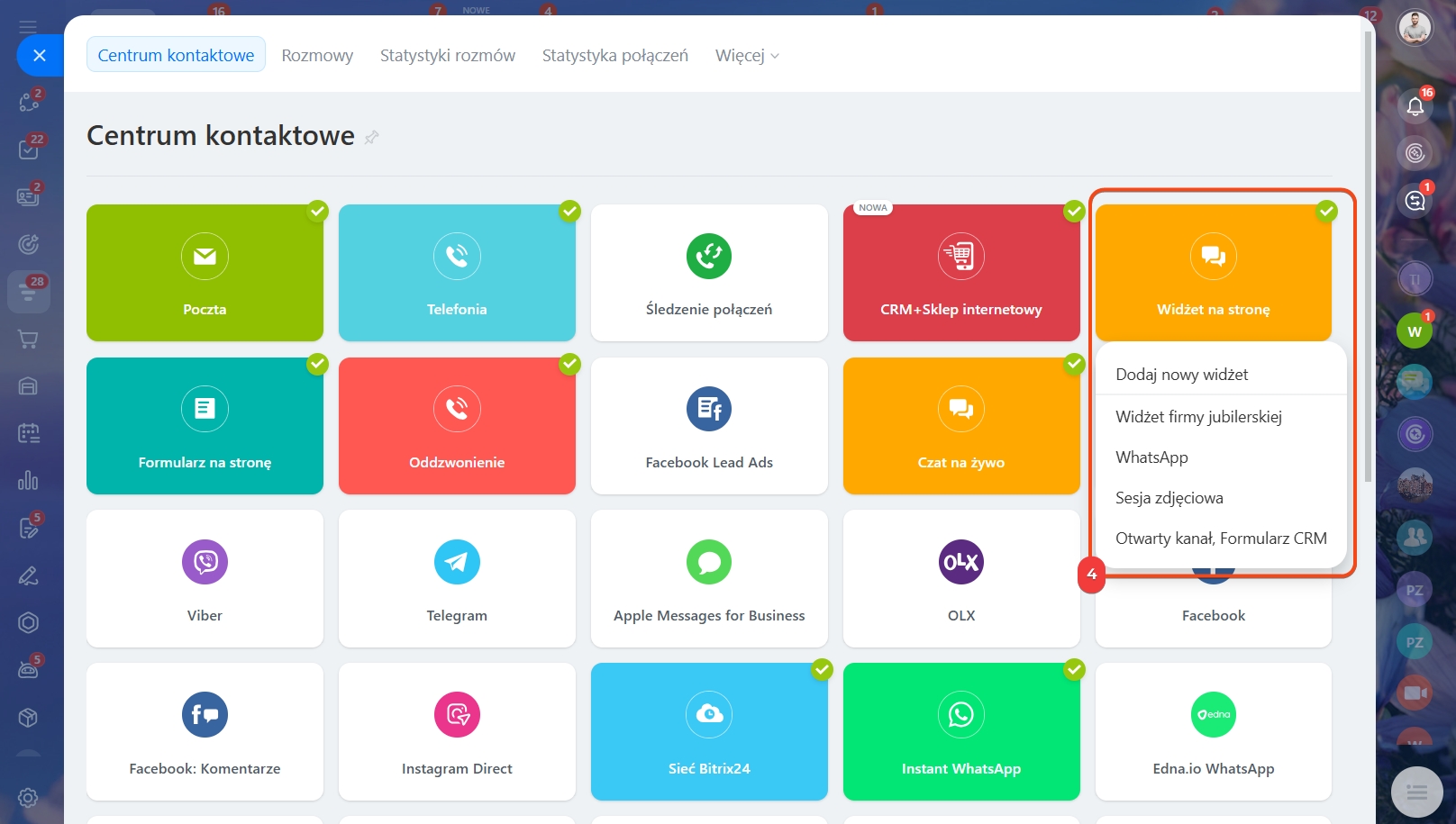Open analytics bar chart sidebar icon
This screenshot has height=824, width=1456.
[x=28, y=480]
